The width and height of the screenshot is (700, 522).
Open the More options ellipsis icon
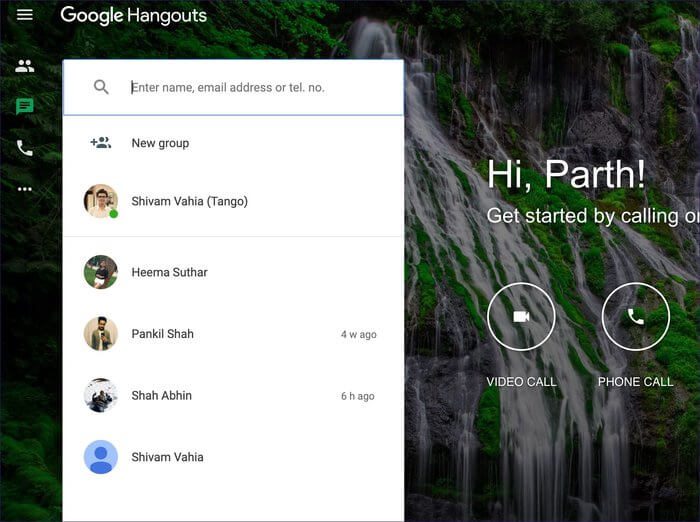[x=25, y=189]
